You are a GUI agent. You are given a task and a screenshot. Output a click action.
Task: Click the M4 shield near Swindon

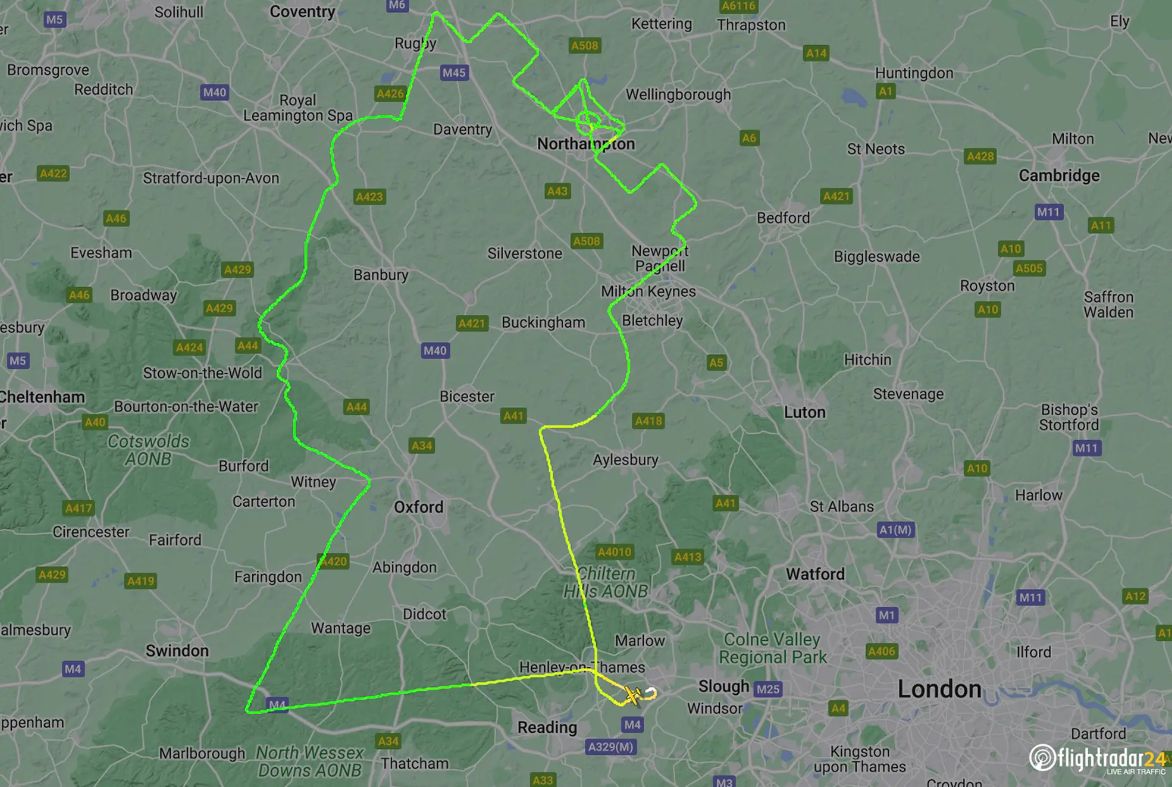click(x=73, y=669)
